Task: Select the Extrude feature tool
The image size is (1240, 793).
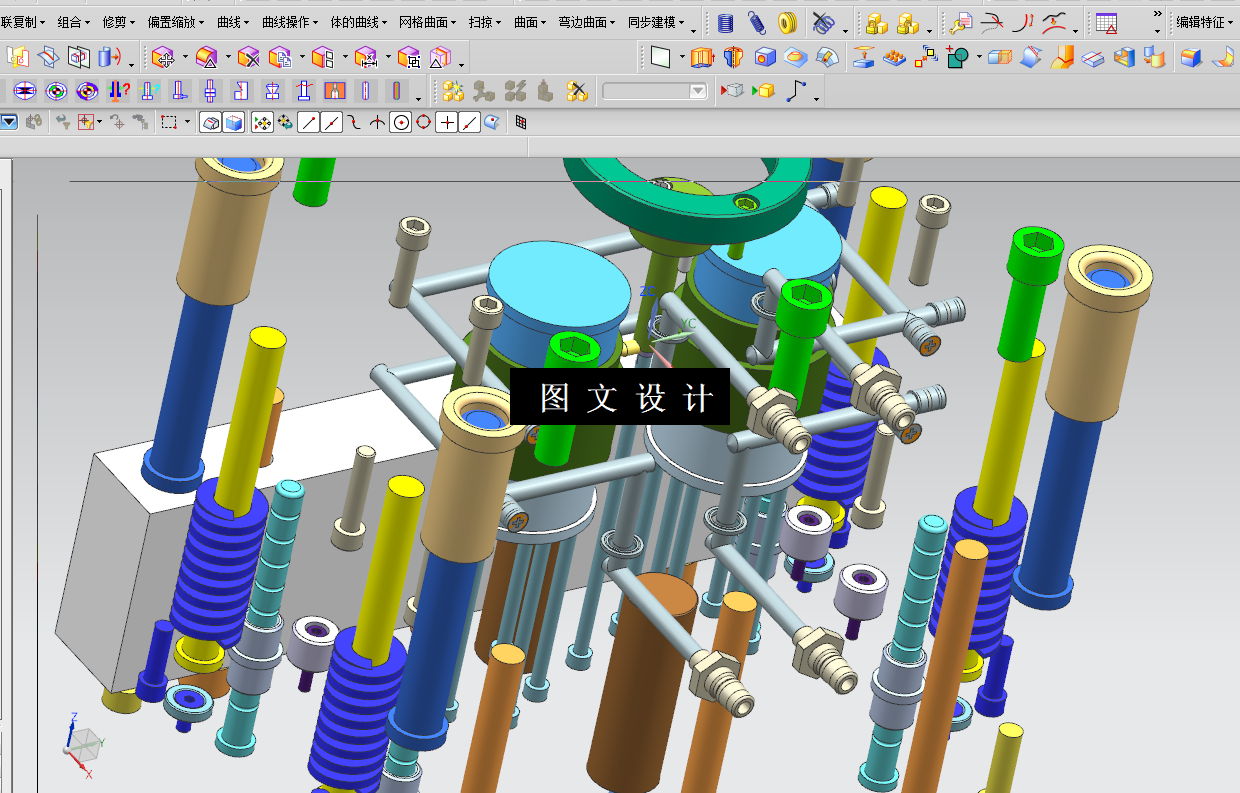Action: pyautogui.click(x=703, y=58)
